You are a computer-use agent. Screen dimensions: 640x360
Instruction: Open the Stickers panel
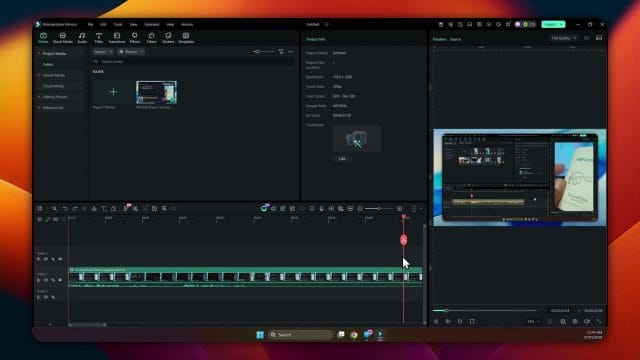click(x=168, y=38)
